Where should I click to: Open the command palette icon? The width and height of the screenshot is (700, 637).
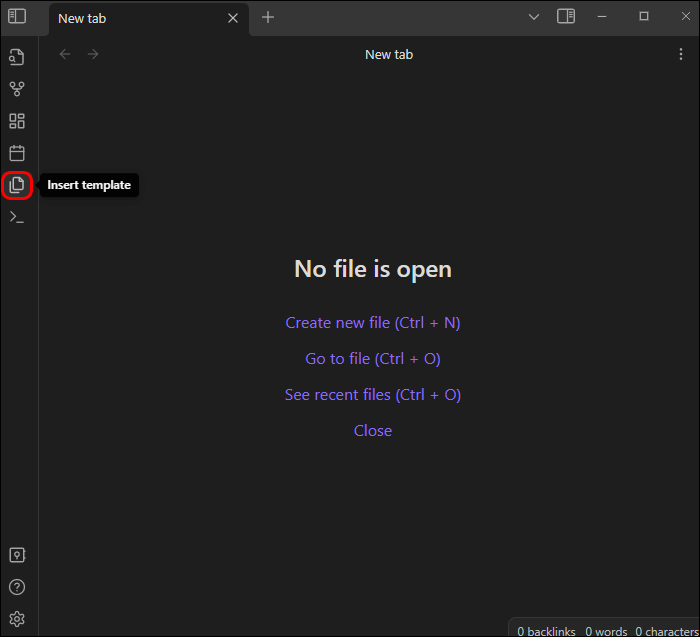[17, 217]
